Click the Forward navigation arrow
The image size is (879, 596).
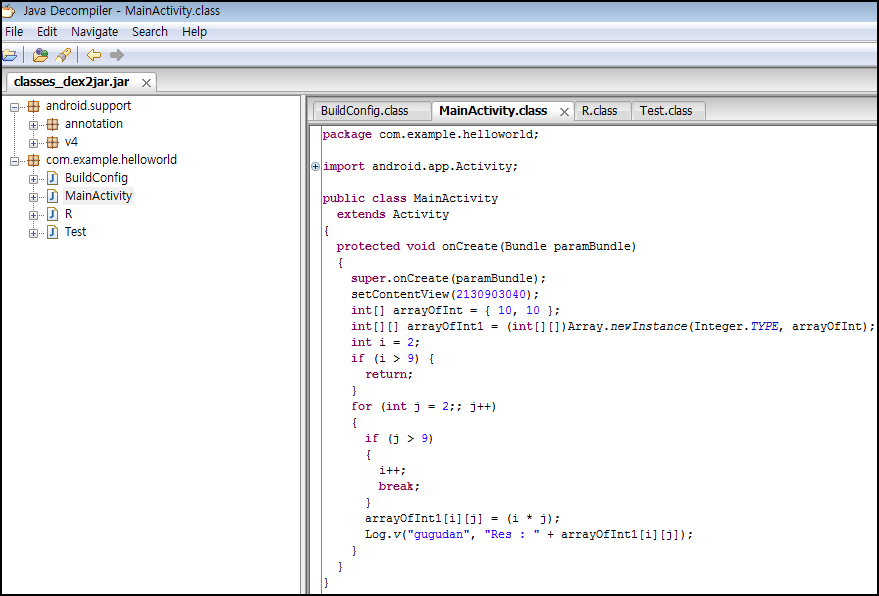[x=117, y=55]
